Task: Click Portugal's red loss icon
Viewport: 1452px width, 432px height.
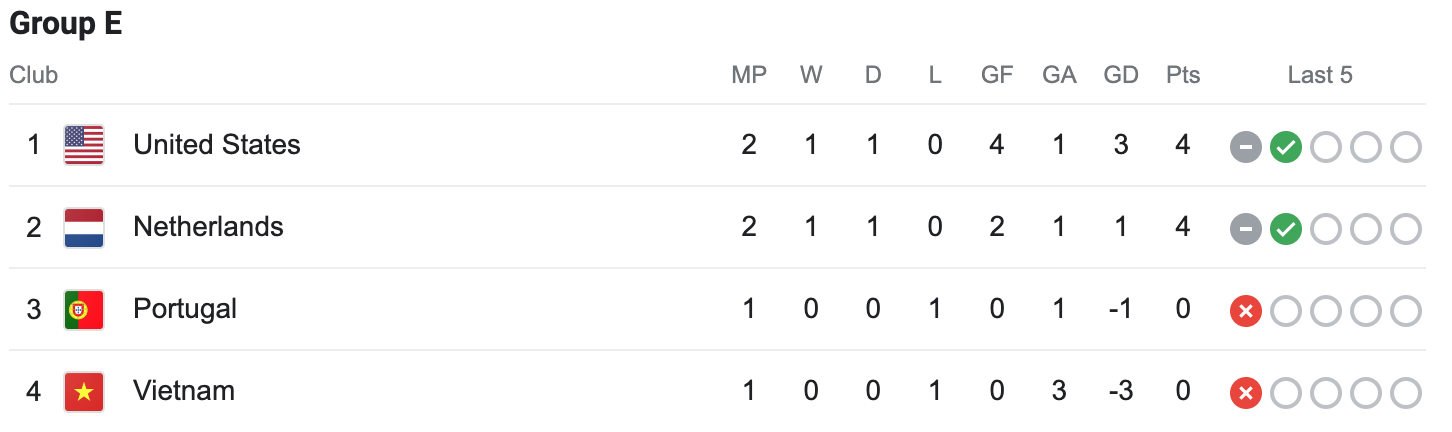Action: click(1245, 311)
